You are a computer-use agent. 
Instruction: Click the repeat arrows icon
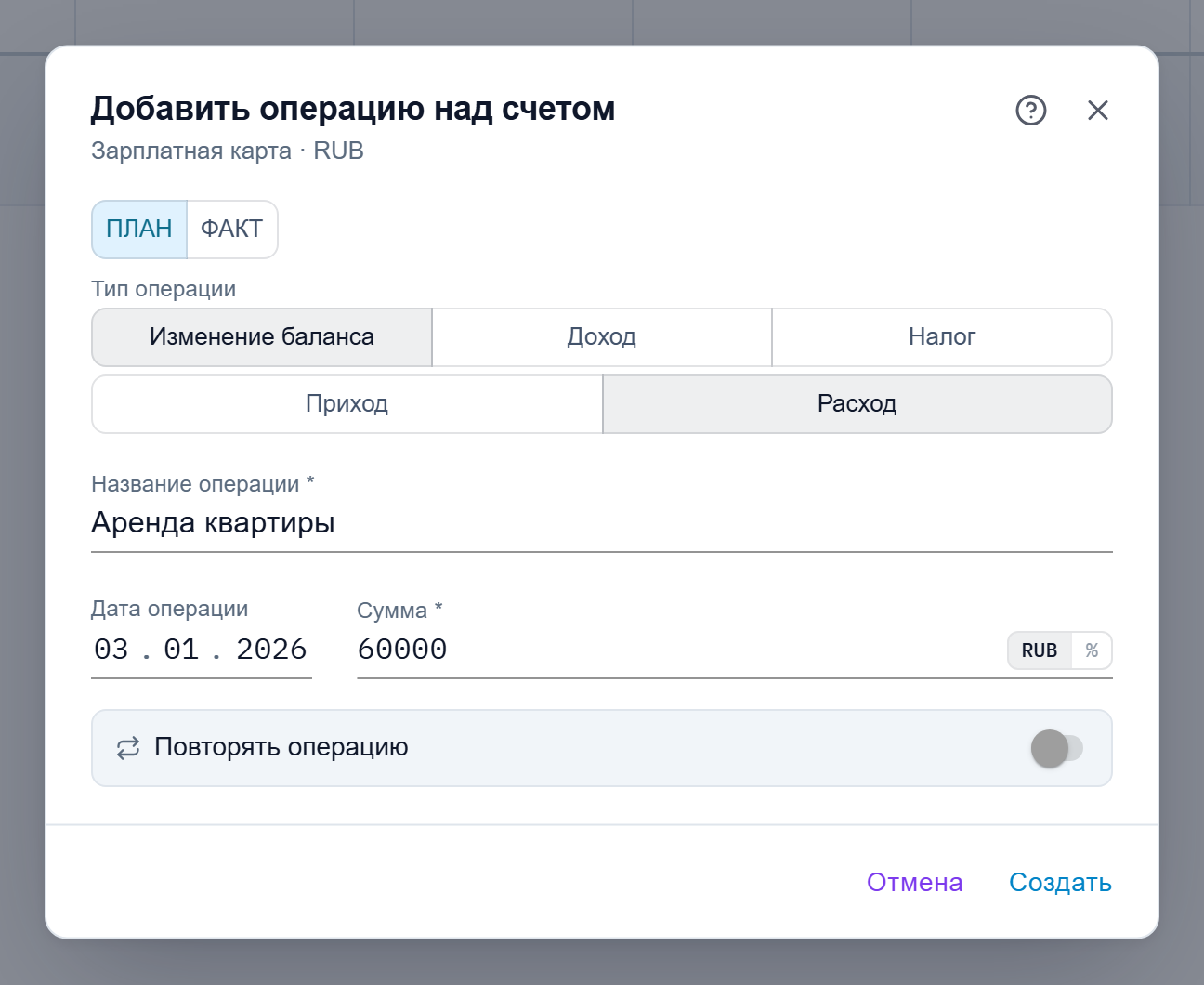128,748
